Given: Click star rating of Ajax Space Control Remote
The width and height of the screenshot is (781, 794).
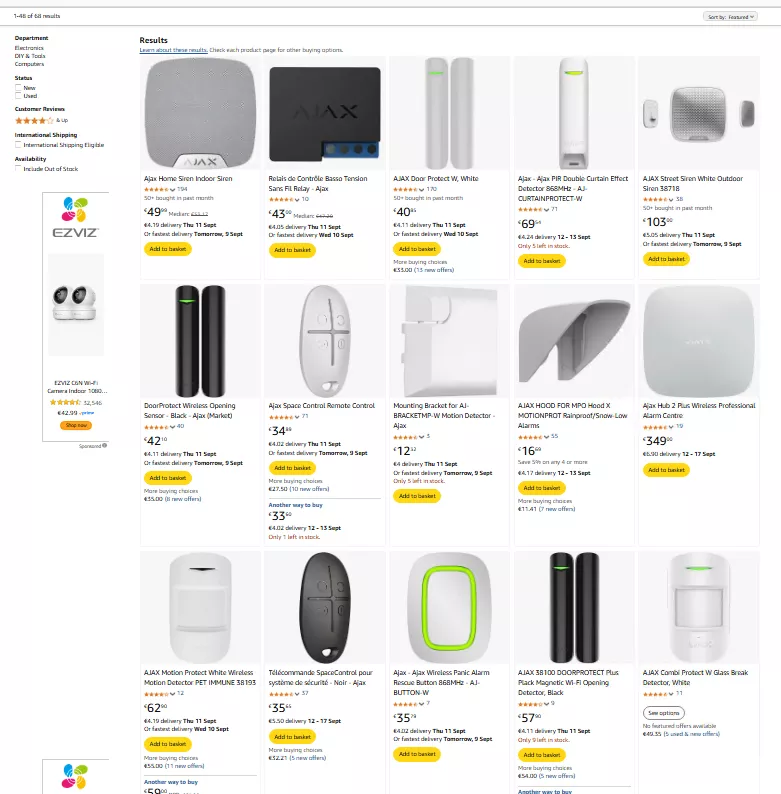Looking at the screenshot, I should (283, 415).
